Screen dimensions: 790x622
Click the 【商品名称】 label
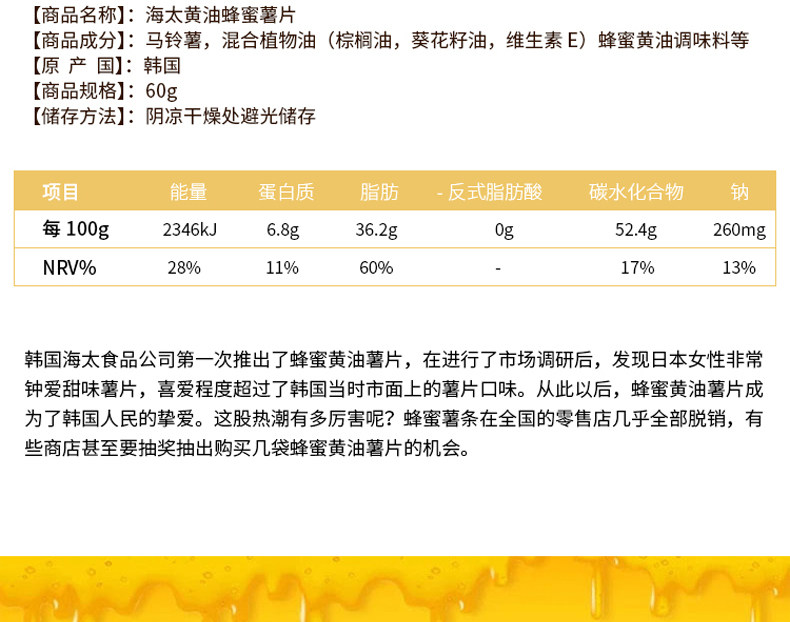(77, 15)
